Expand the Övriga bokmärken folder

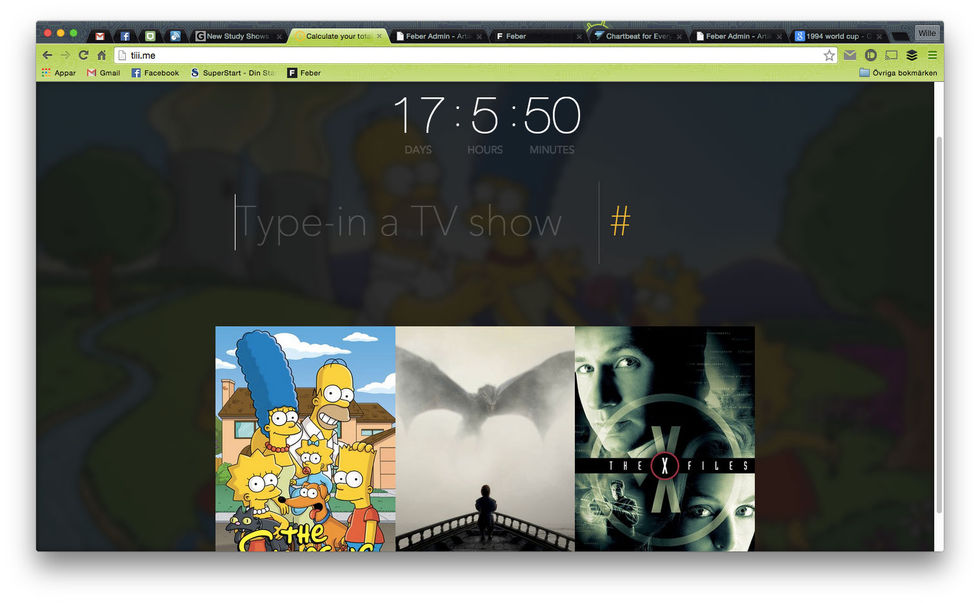(x=897, y=73)
